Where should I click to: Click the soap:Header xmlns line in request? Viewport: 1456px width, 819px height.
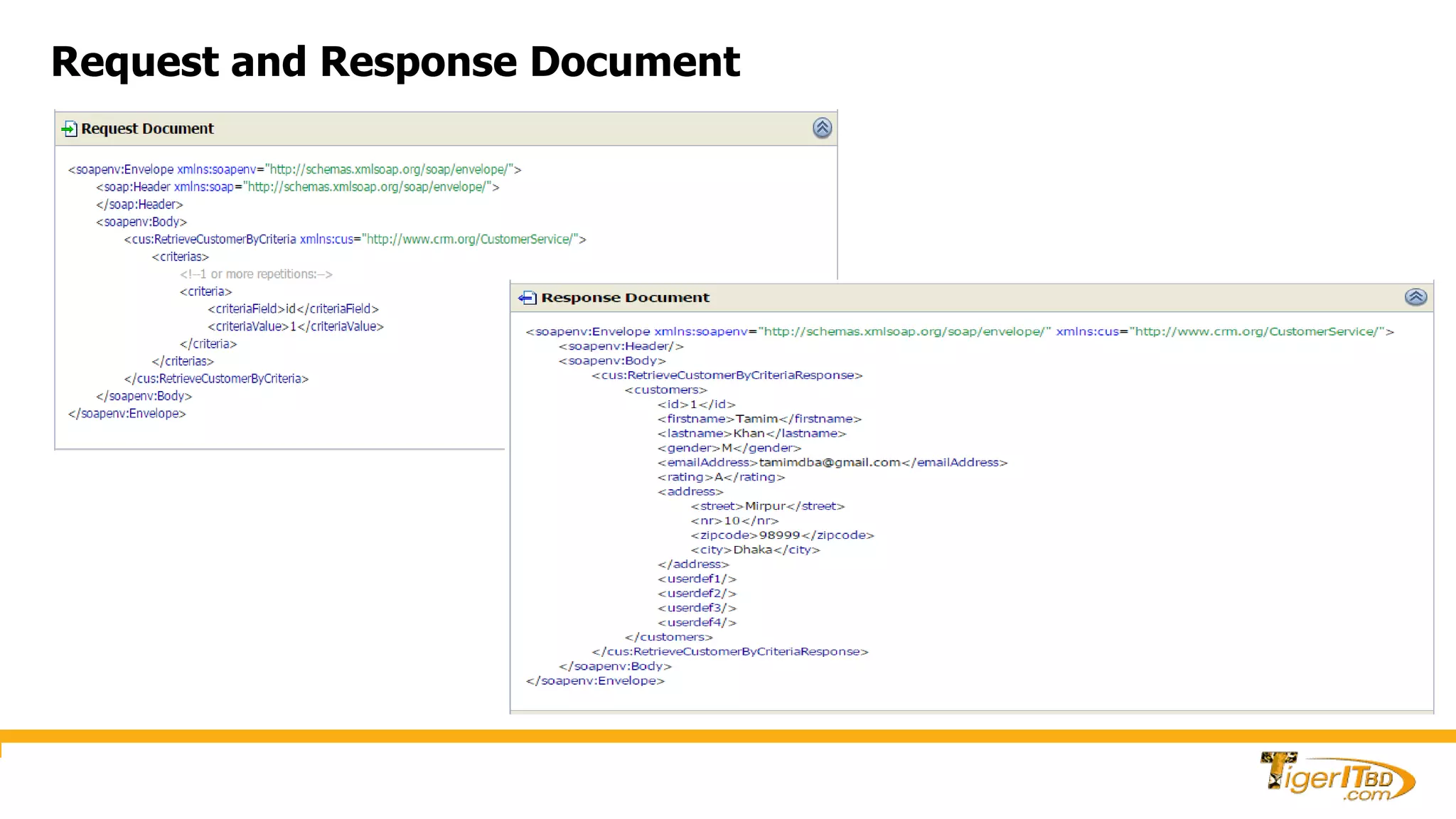pos(298,187)
